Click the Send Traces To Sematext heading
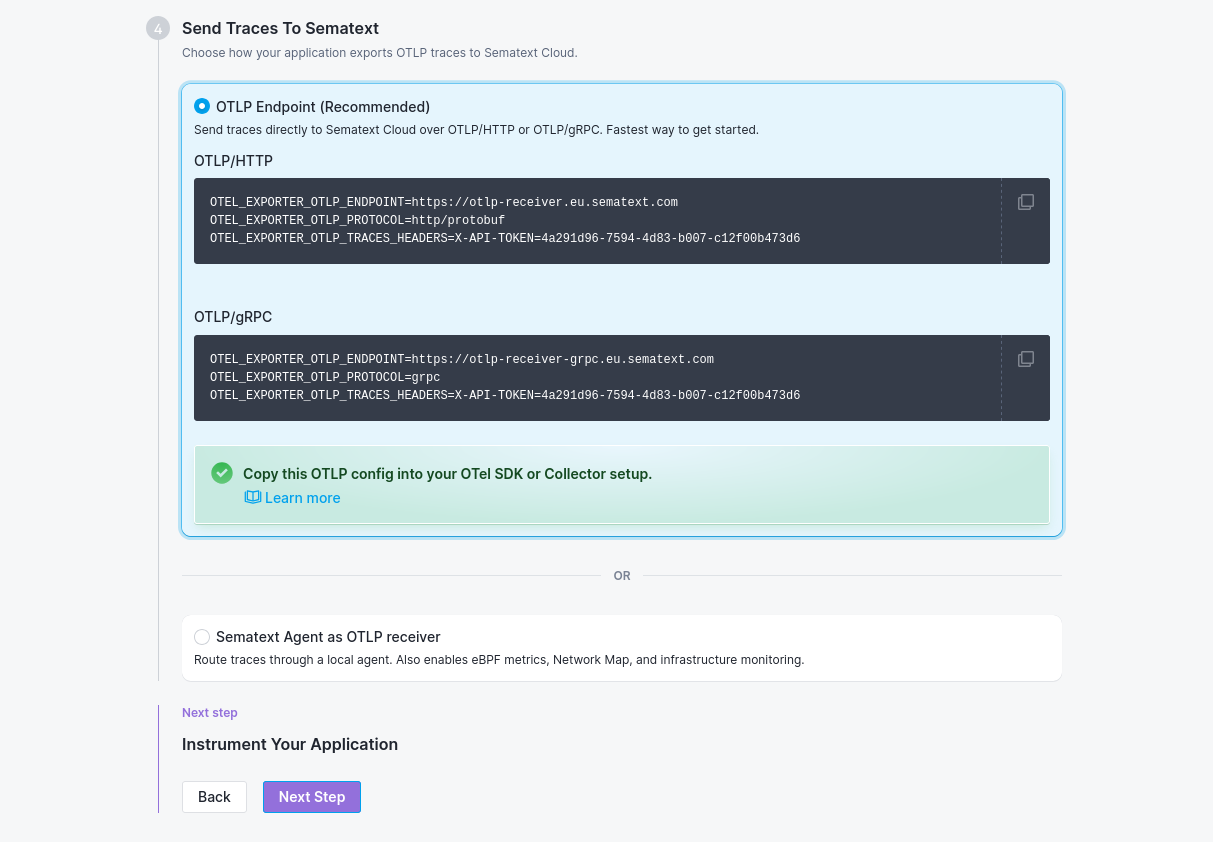 280,28
